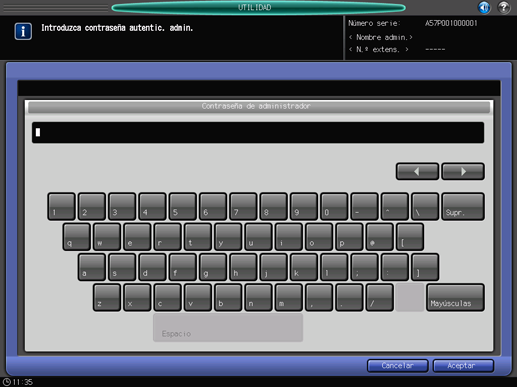
Task: Tap the 6 key
Action: coord(213,206)
